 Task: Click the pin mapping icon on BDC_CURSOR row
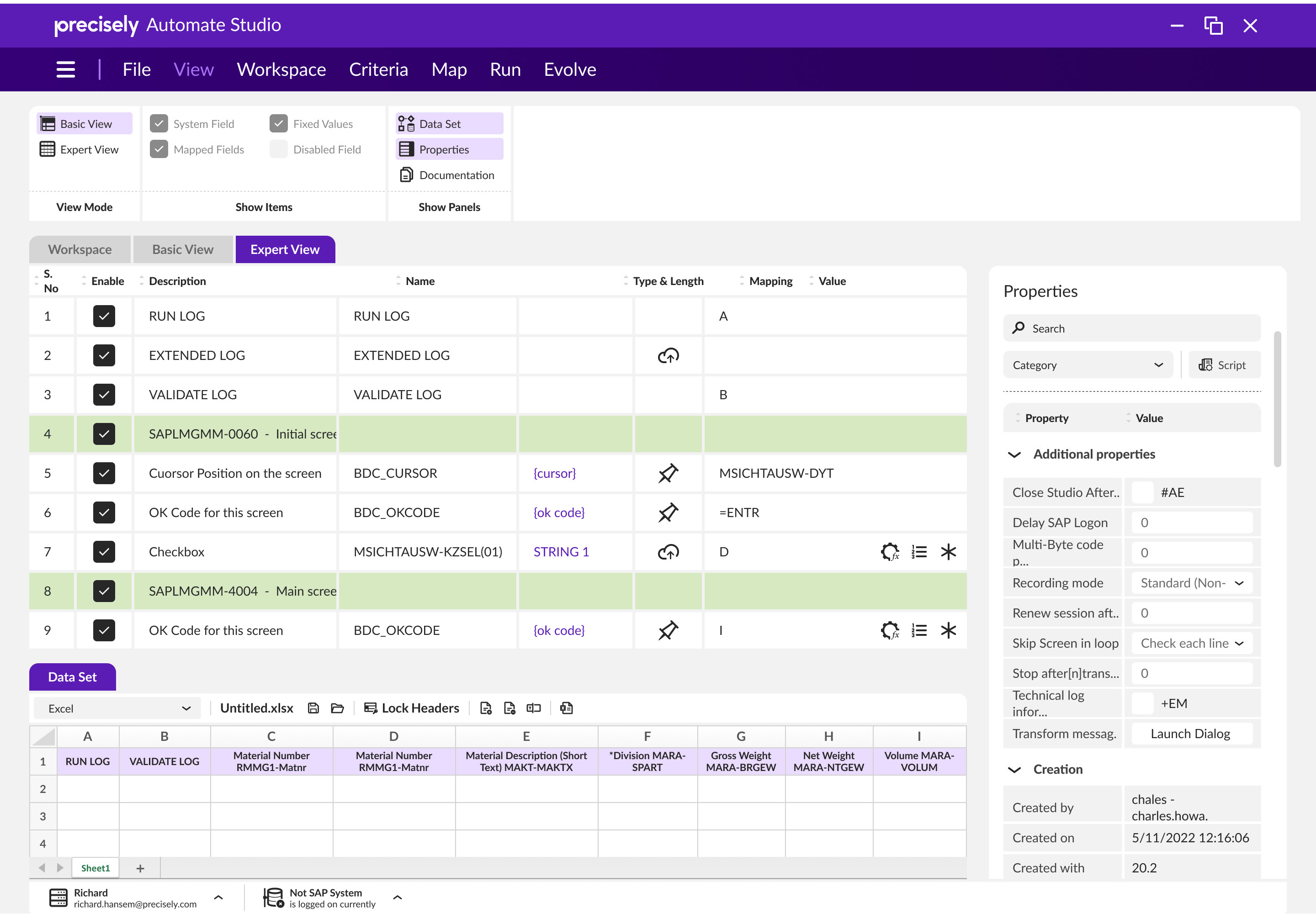668,474
